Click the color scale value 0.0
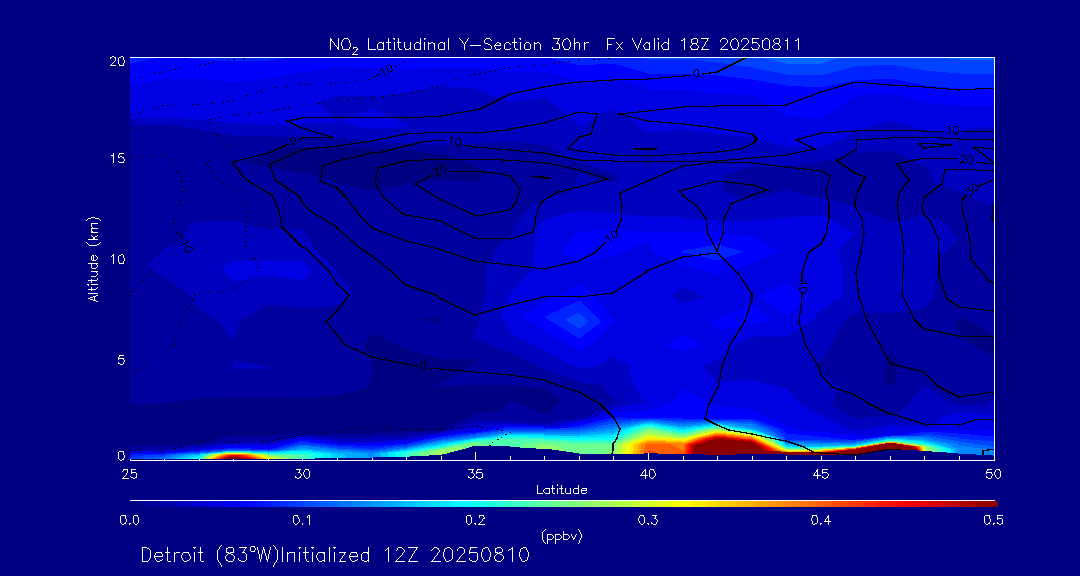The image size is (1080, 576). click(130, 521)
